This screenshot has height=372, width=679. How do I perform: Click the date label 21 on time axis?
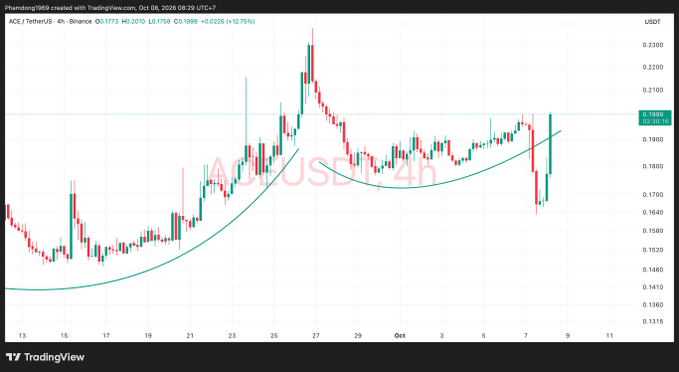190,336
